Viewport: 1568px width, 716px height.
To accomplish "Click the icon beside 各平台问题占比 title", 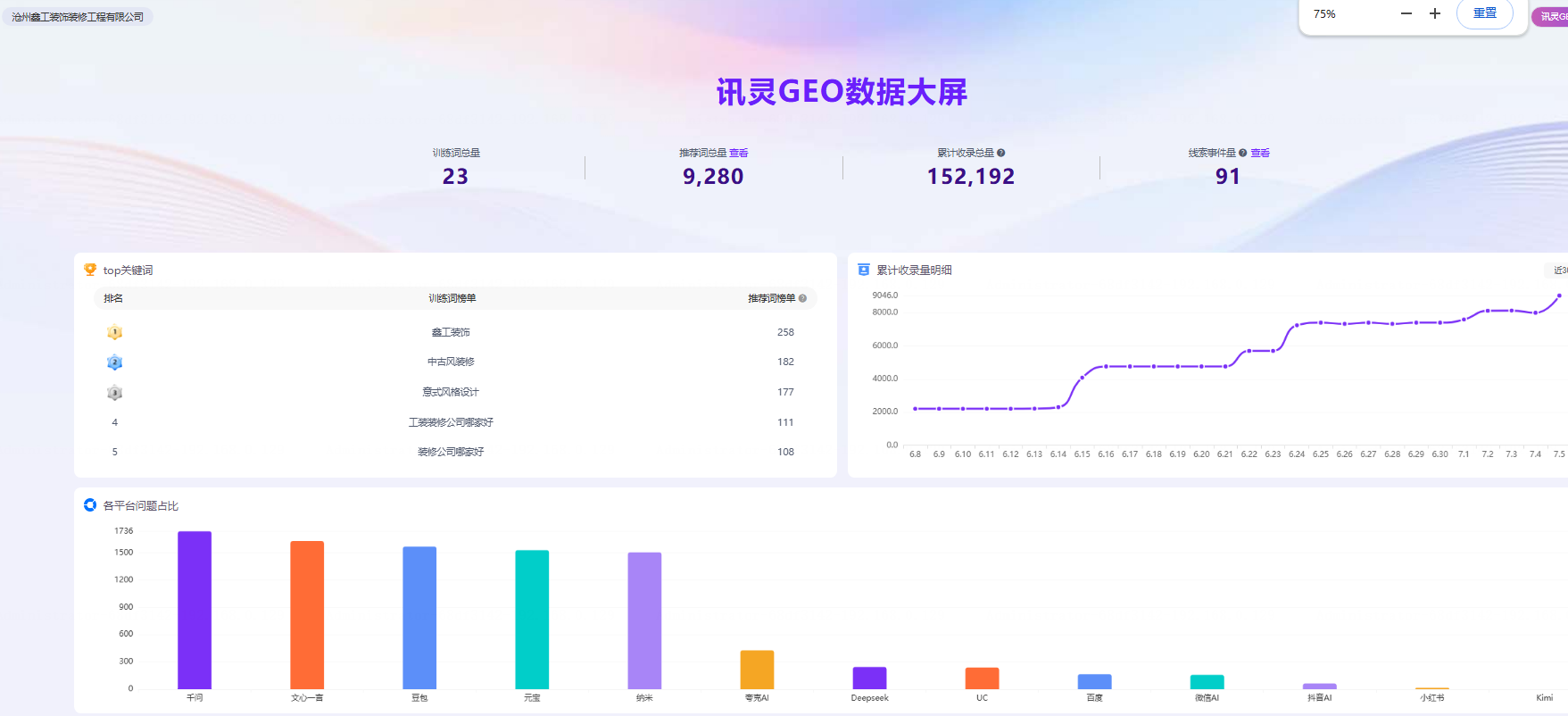I will (90, 505).
